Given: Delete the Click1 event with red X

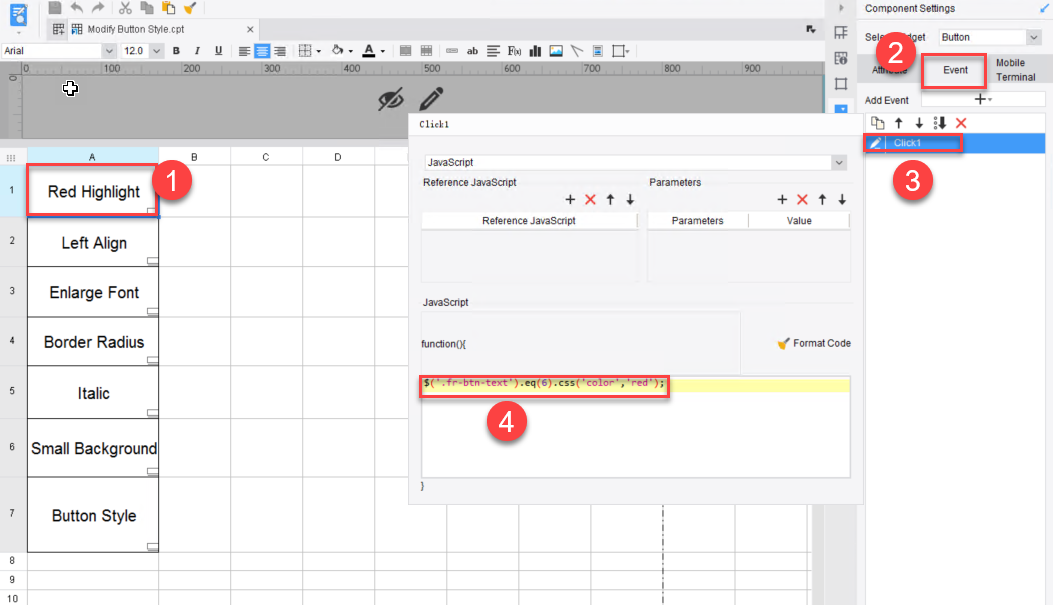Looking at the screenshot, I should tap(960, 122).
